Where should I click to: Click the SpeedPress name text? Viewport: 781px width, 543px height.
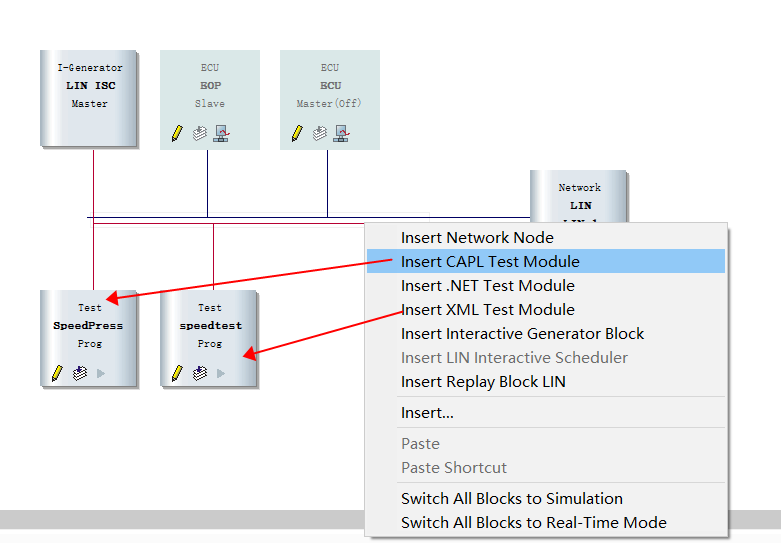pyautogui.click(x=88, y=326)
